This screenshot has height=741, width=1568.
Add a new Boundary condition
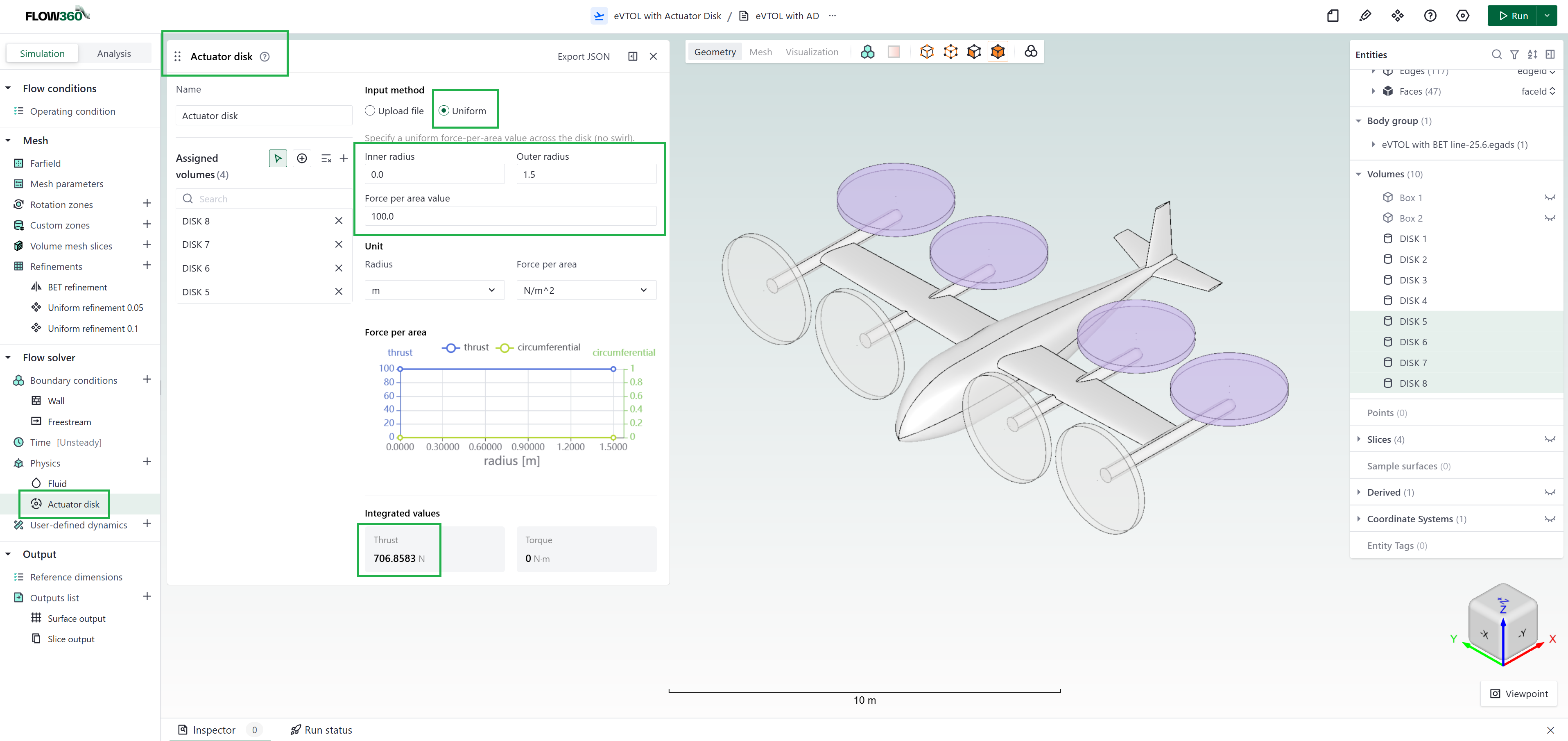(147, 379)
